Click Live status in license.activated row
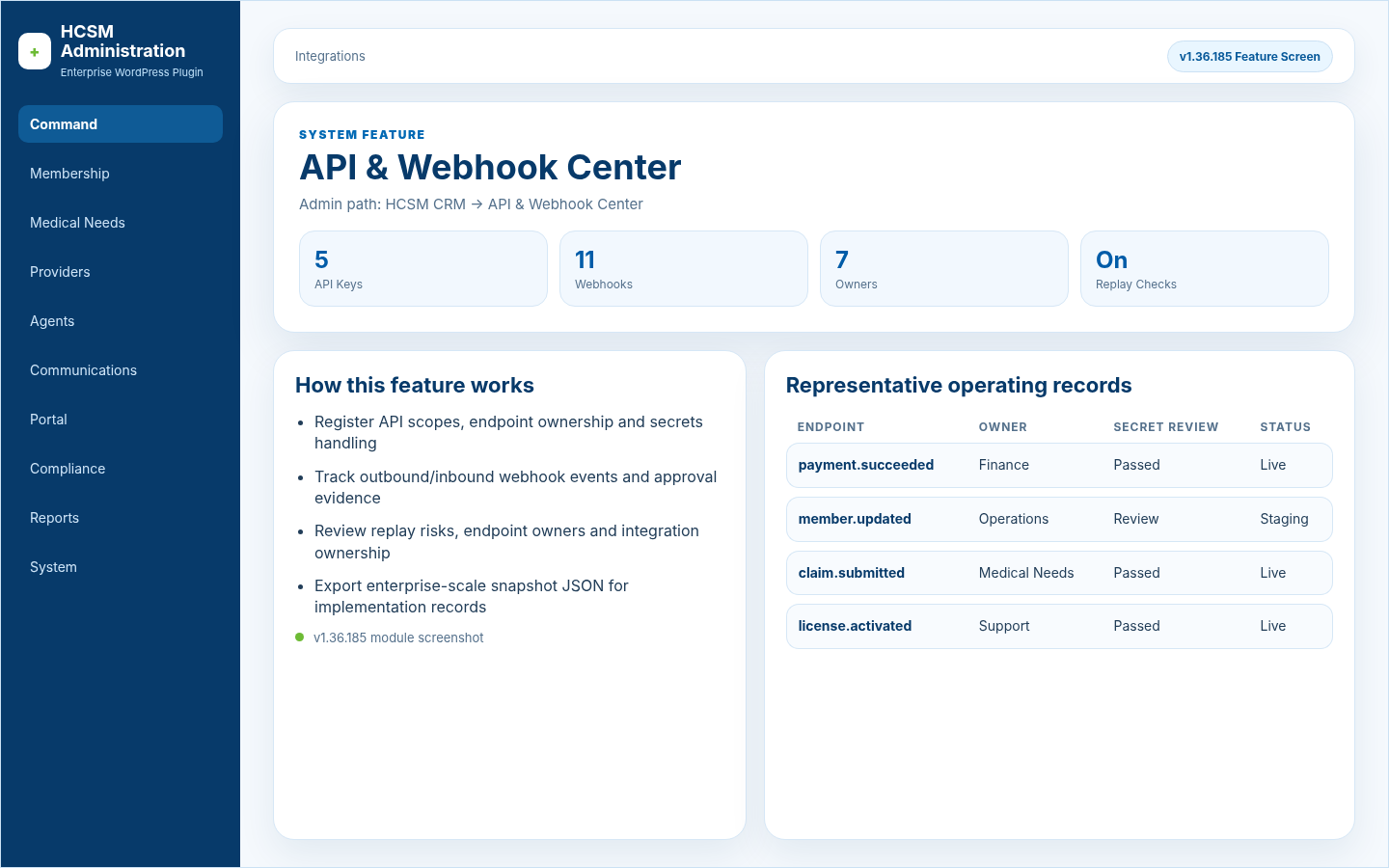1389x868 pixels. pyautogui.click(x=1272, y=626)
